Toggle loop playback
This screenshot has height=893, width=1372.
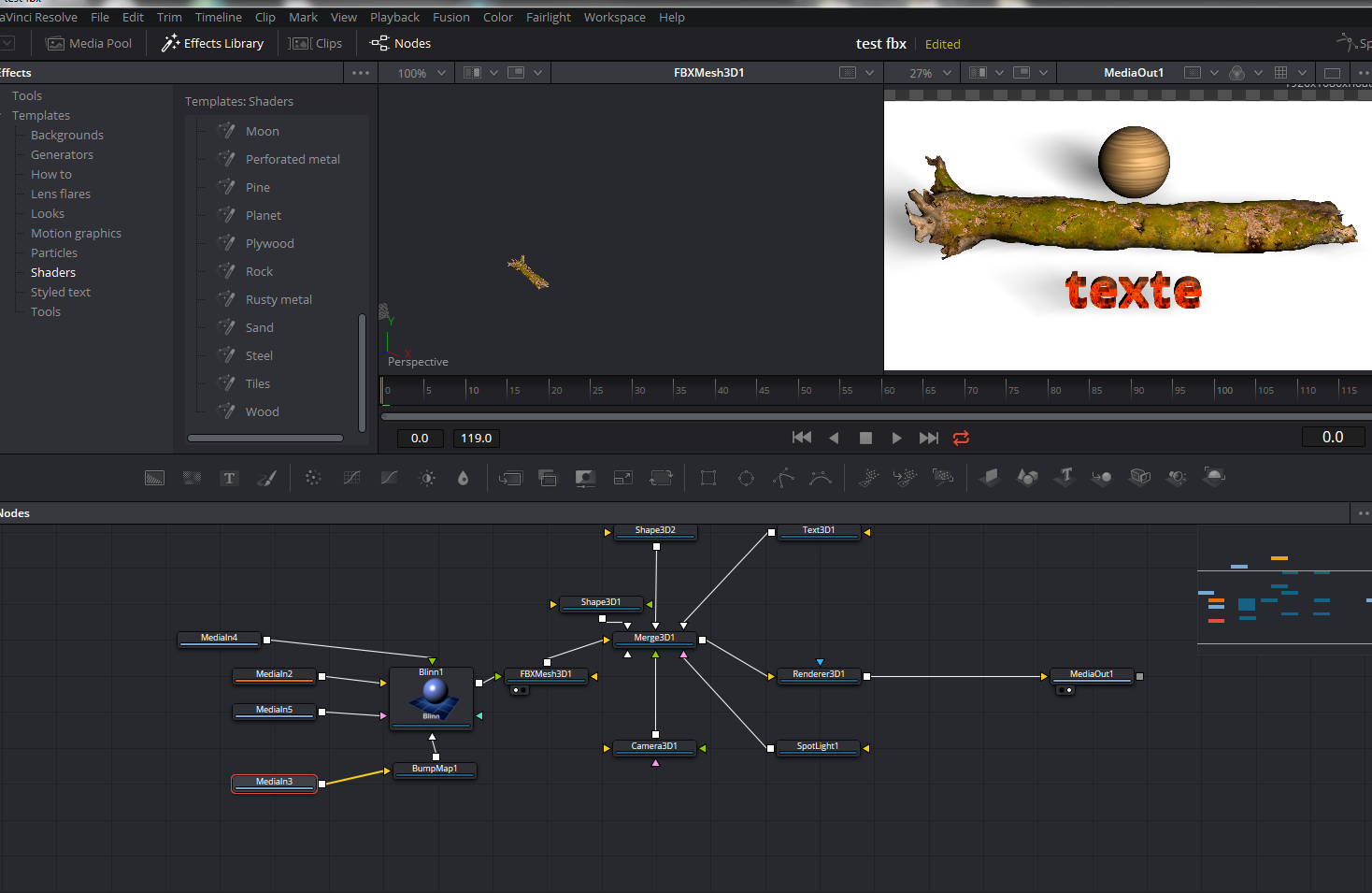coord(961,438)
